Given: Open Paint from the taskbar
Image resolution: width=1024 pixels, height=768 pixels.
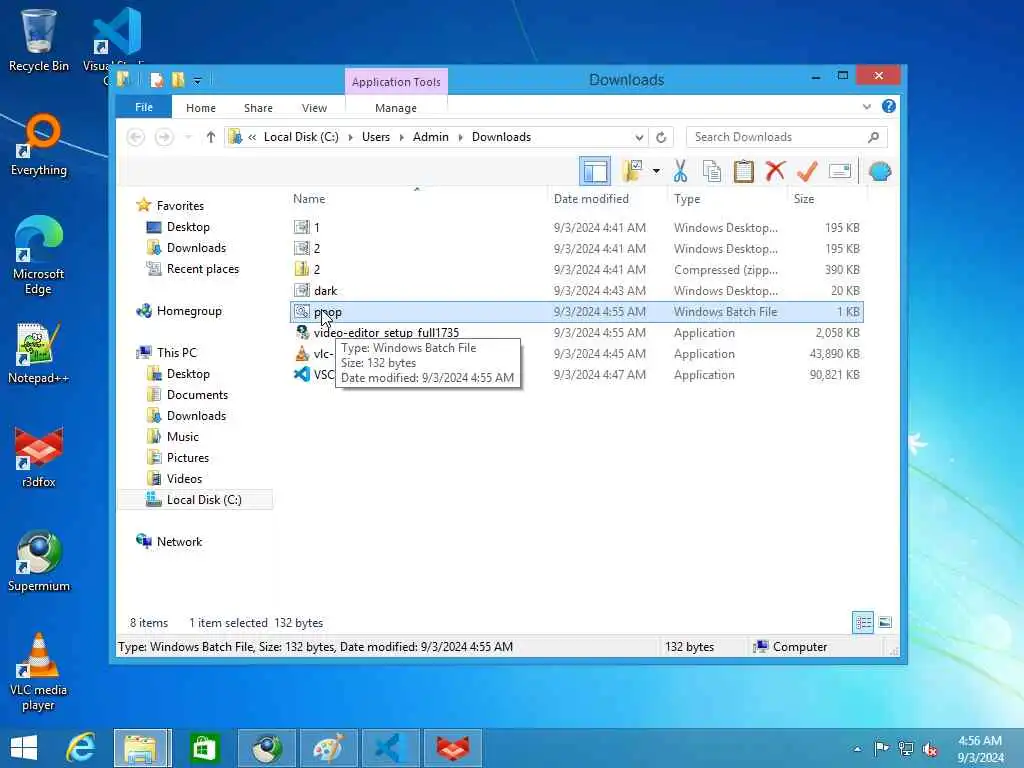Looking at the screenshot, I should click(328, 748).
